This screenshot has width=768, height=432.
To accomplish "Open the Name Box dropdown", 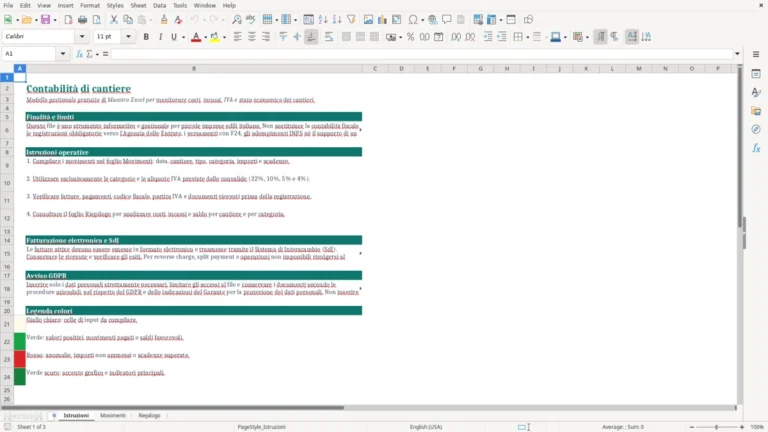I will [x=63, y=54].
